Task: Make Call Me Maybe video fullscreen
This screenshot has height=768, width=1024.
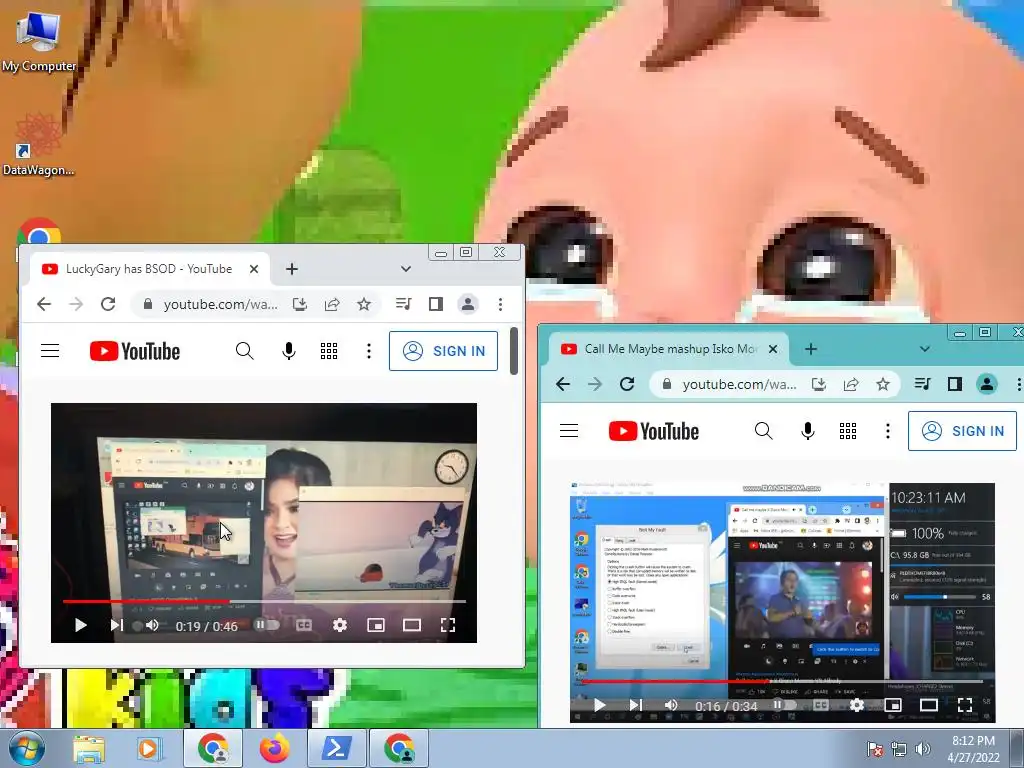Action: click(x=965, y=705)
